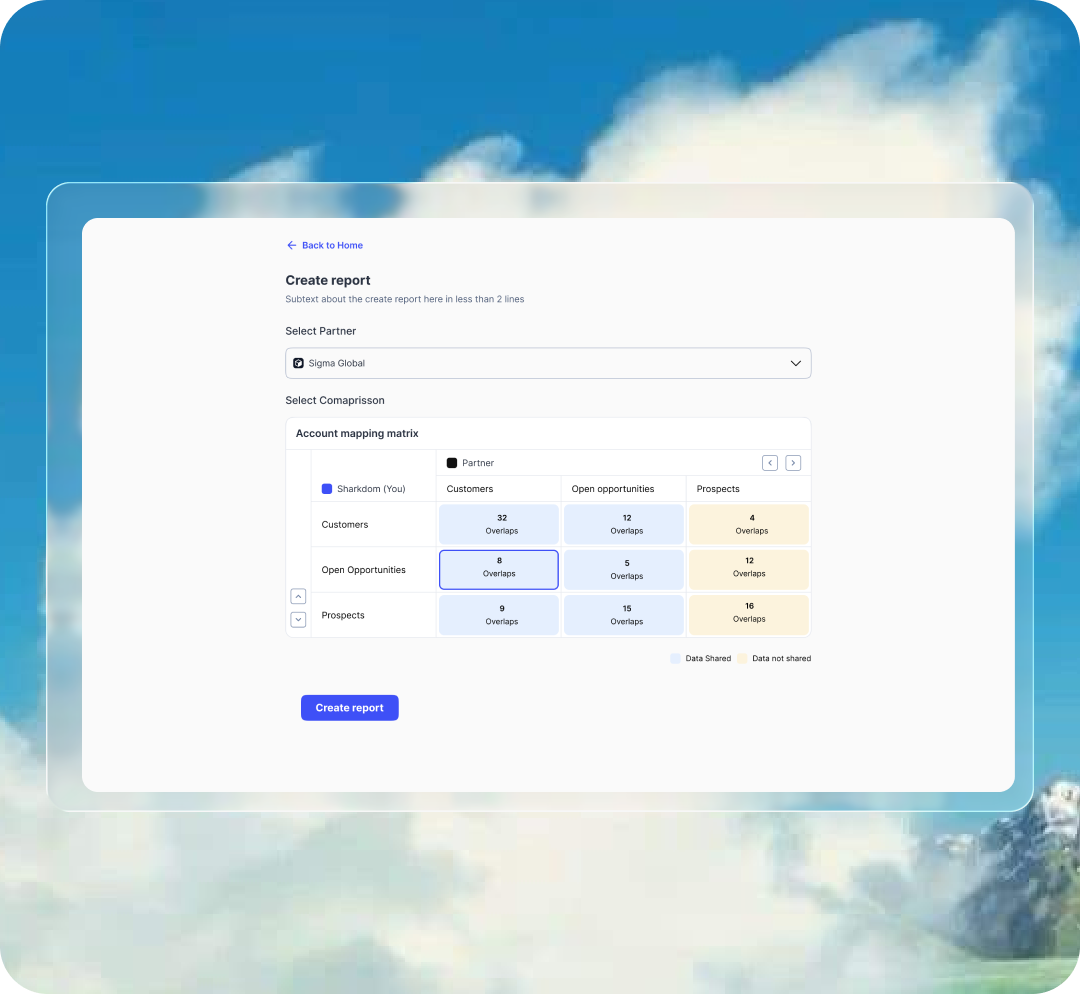Image resolution: width=1080 pixels, height=994 pixels.
Task: Select the highlighted 8 Overlaps cell
Action: pos(499,570)
